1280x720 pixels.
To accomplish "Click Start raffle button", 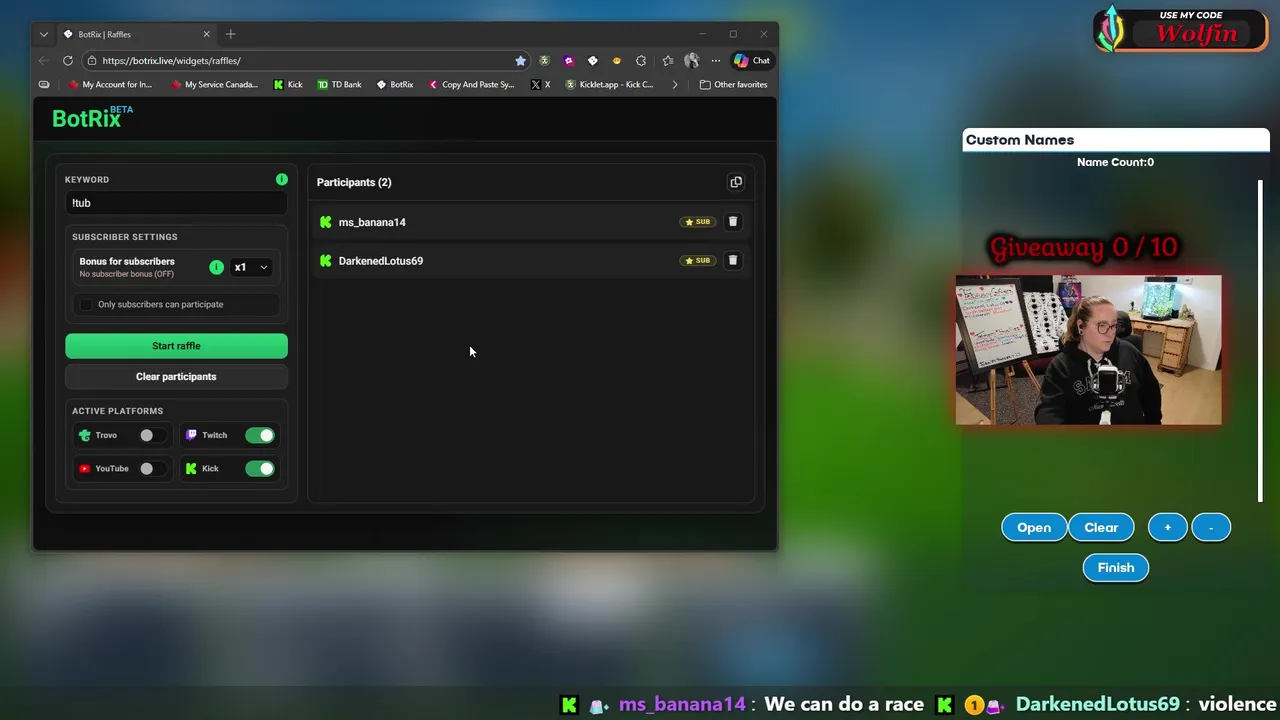I will [x=176, y=346].
